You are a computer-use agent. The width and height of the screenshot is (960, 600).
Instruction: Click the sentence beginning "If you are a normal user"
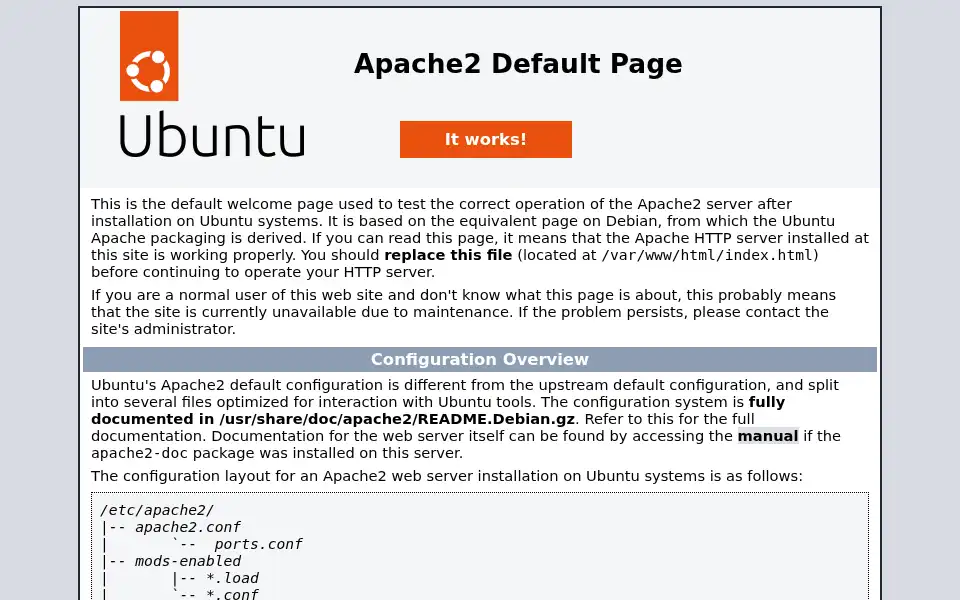tap(463, 312)
